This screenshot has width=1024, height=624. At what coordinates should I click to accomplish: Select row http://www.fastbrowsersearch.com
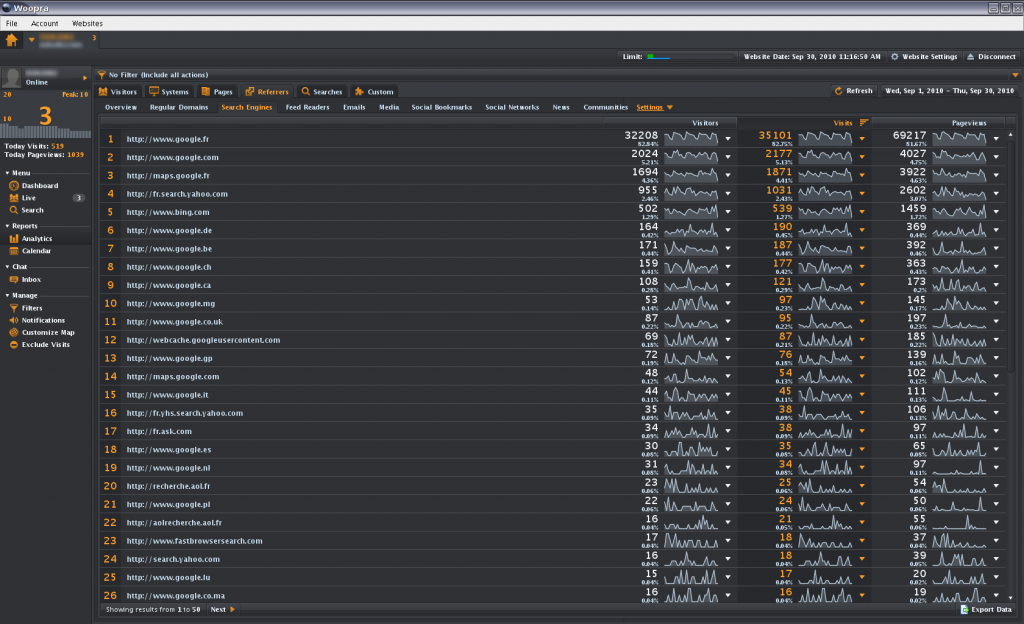point(553,540)
